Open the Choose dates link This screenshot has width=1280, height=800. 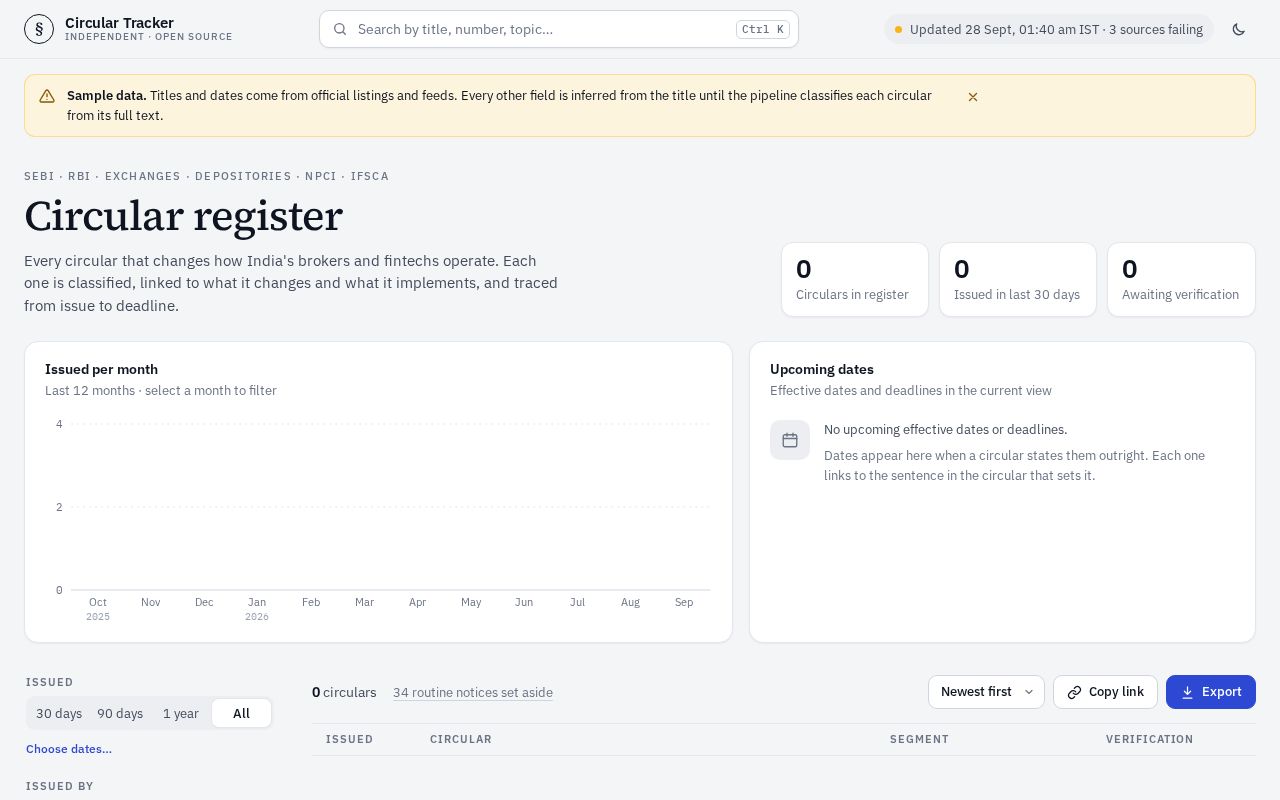69,749
